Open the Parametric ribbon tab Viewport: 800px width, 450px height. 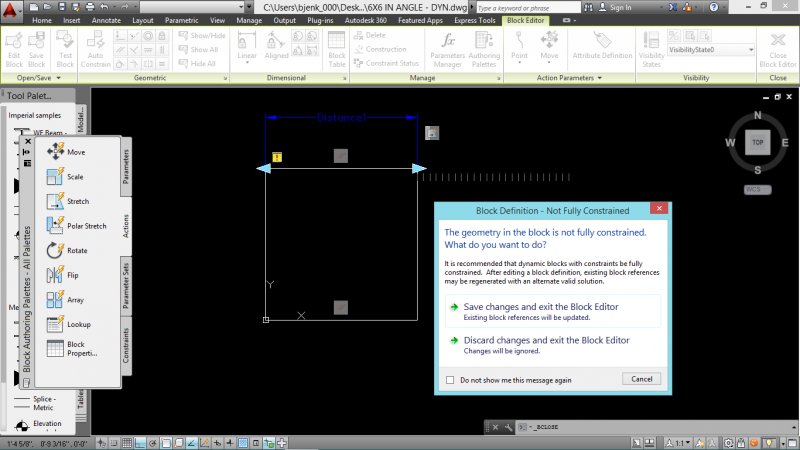pos(182,20)
